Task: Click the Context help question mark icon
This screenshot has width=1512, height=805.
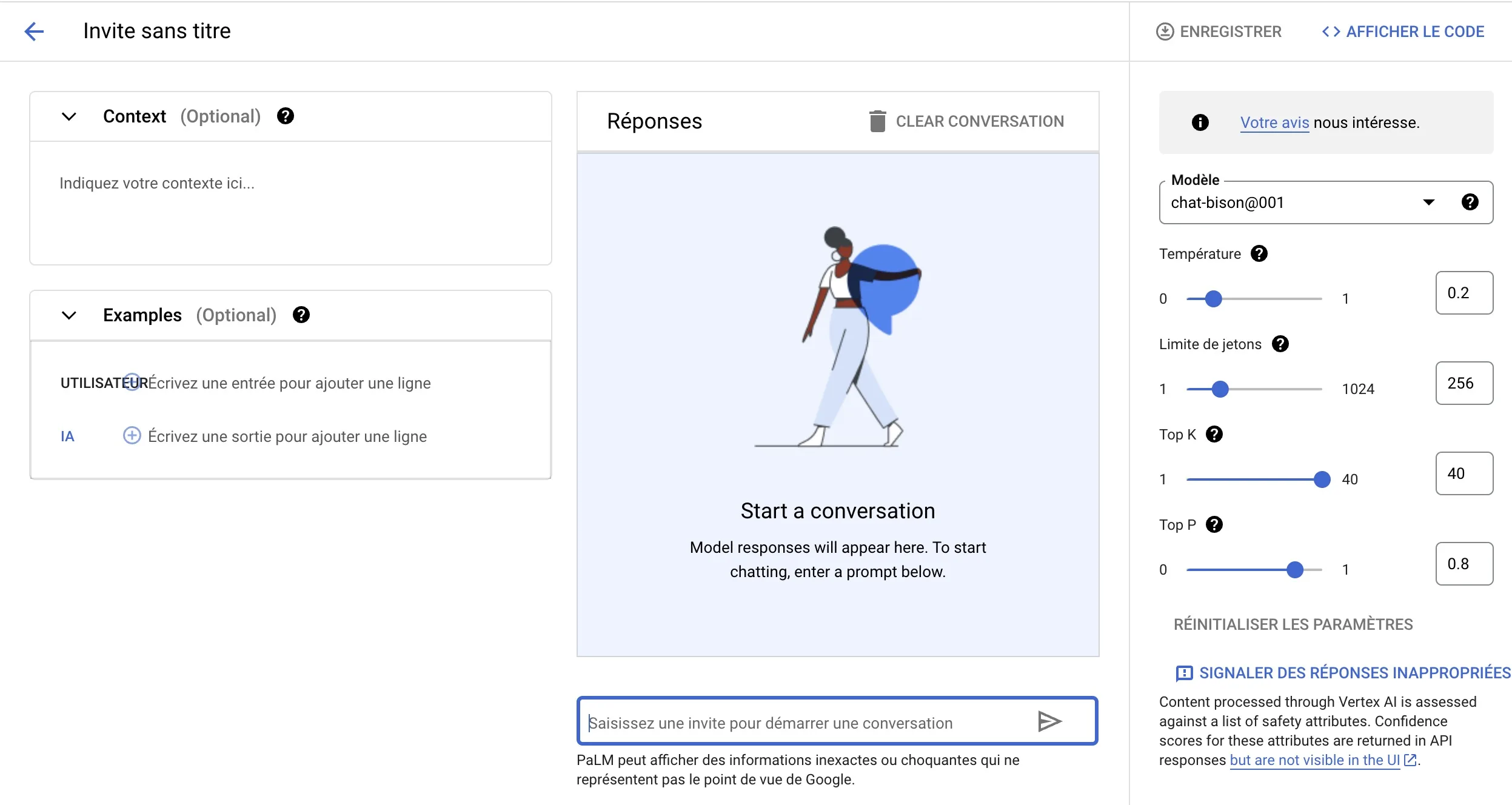Action: coord(285,116)
